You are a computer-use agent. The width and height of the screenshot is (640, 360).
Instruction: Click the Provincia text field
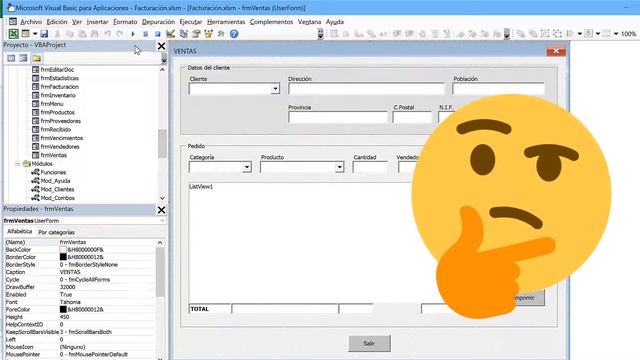point(338,117)
